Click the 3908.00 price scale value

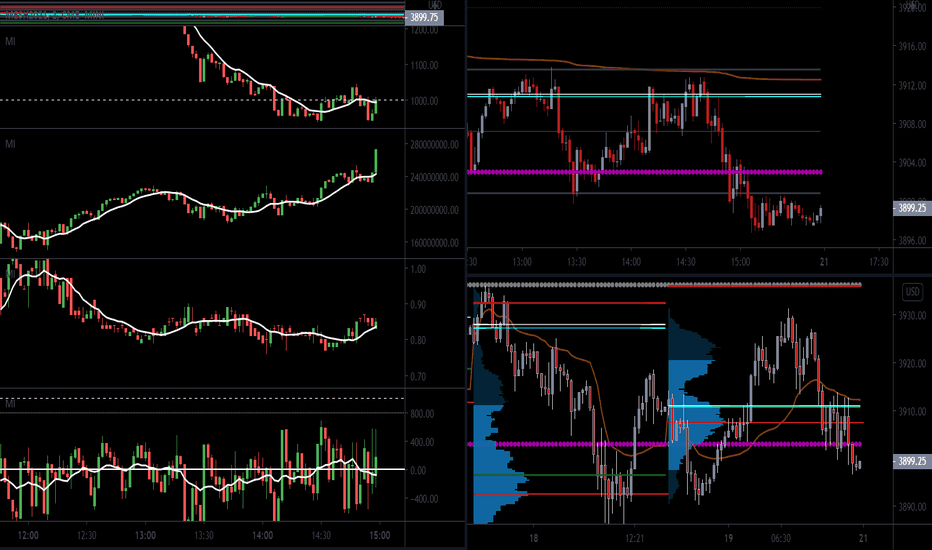tap(912, 124)
